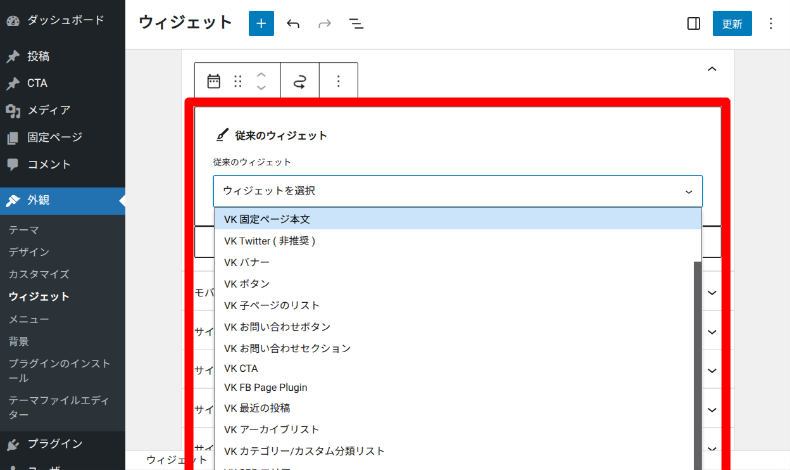790x470 pixels.
Task: Select VK アーカイブリスト option
Action: point(454,429)
